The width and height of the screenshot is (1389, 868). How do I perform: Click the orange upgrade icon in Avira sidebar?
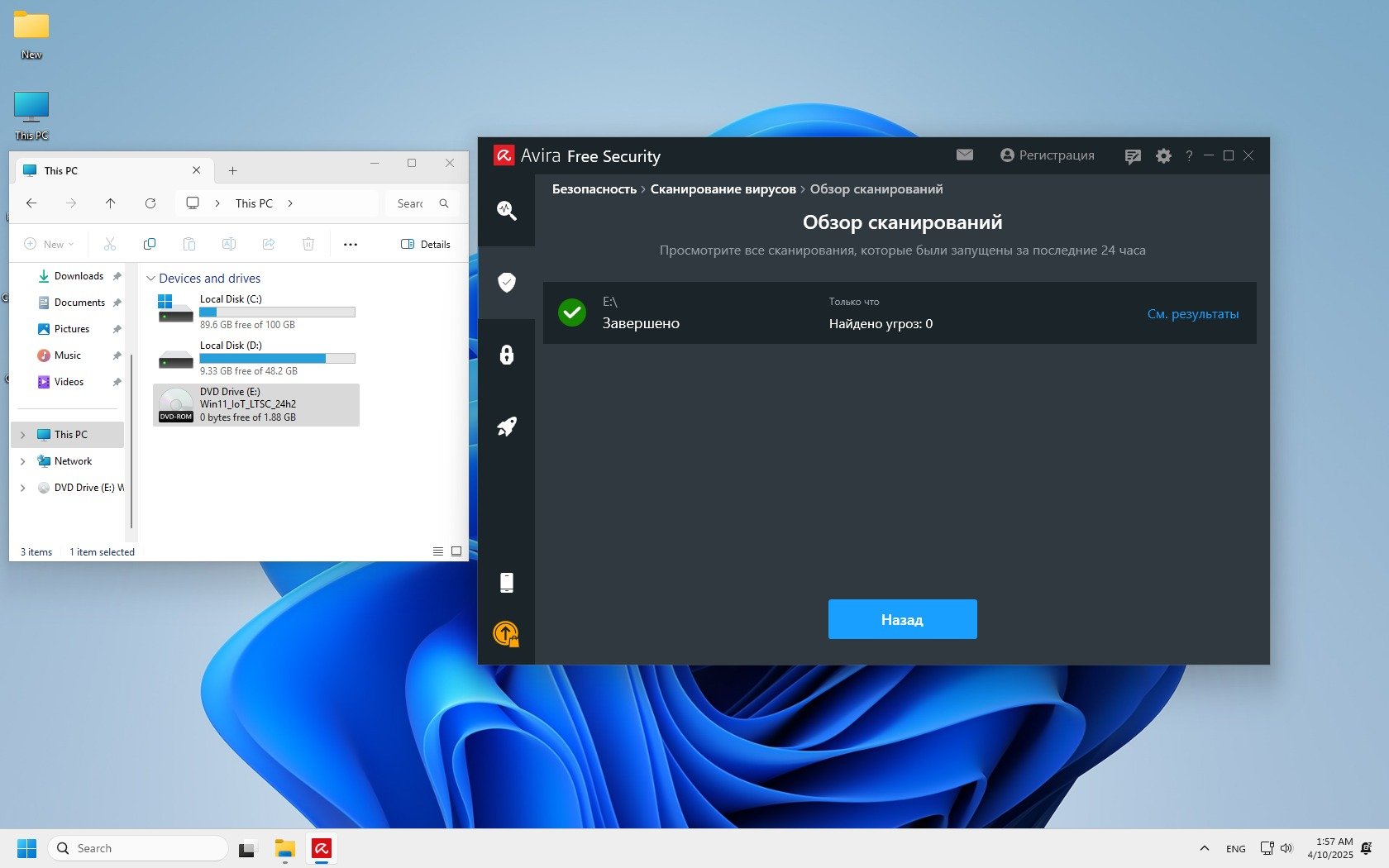click(x=506, y=634)
